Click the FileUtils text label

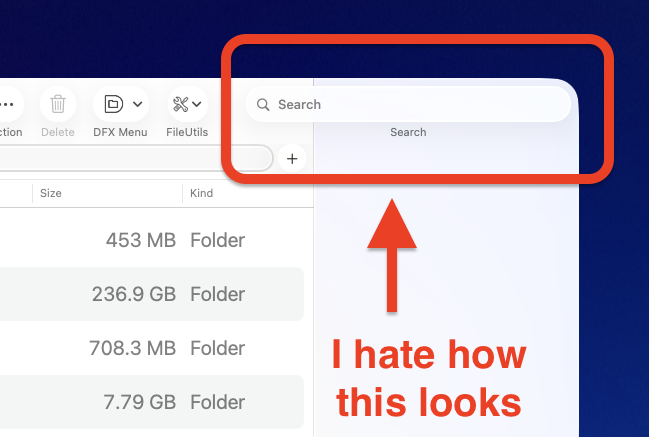tap(187, 132)
